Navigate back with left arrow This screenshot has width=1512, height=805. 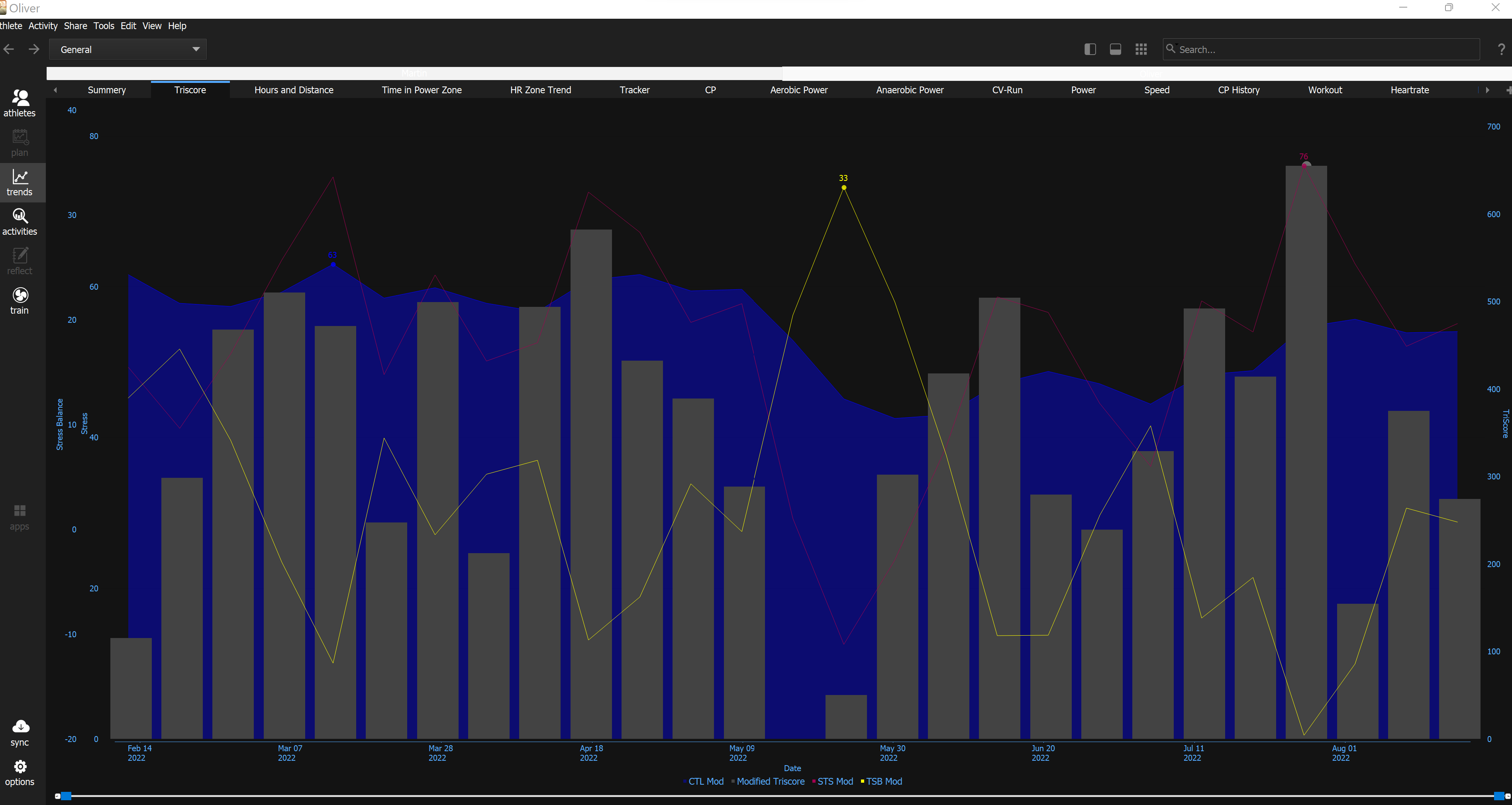pos(9,49)
